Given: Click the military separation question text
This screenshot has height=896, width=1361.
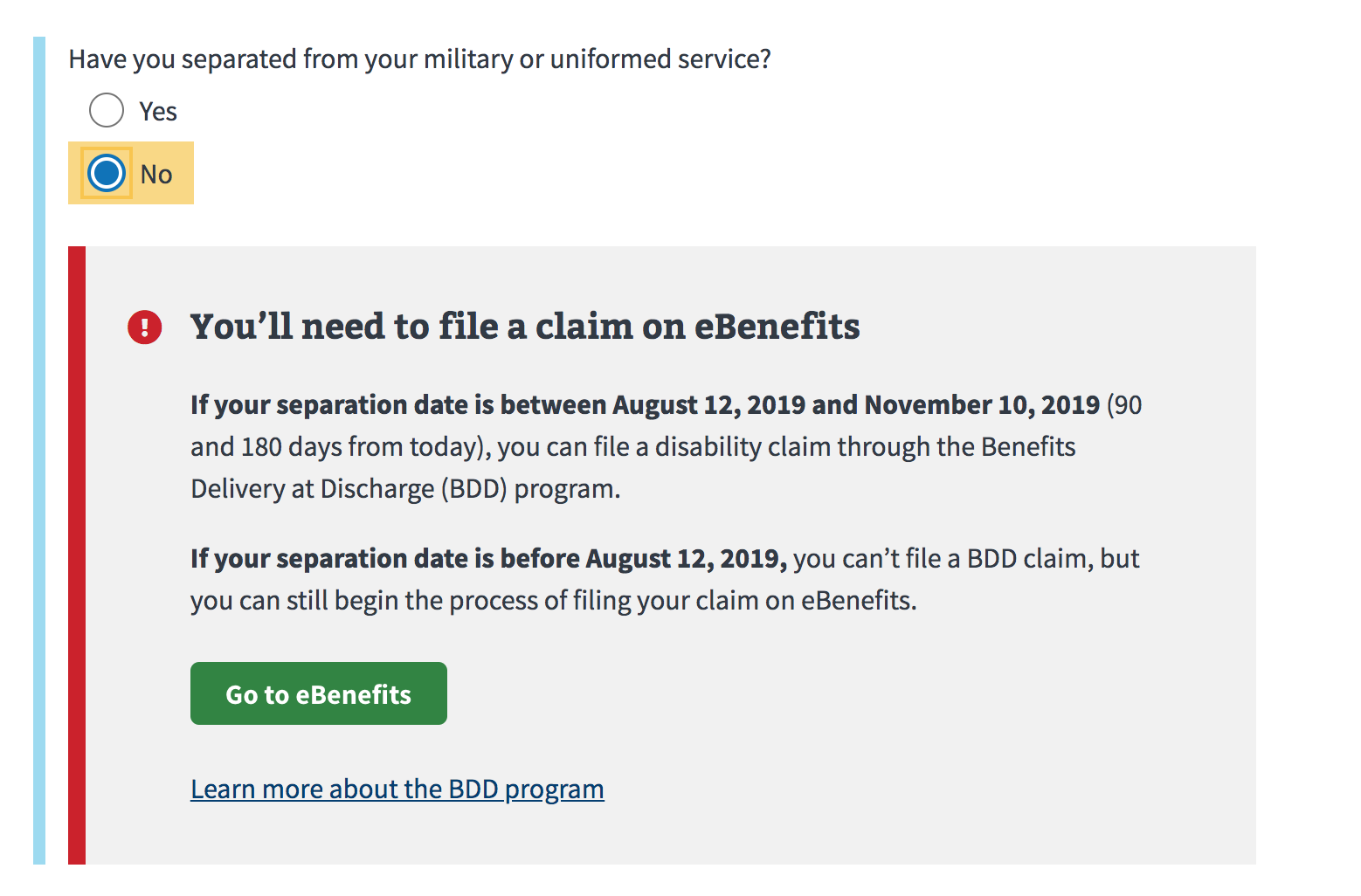Looking at the screenshot, I should pyautogui.click(x=420, y=59).
